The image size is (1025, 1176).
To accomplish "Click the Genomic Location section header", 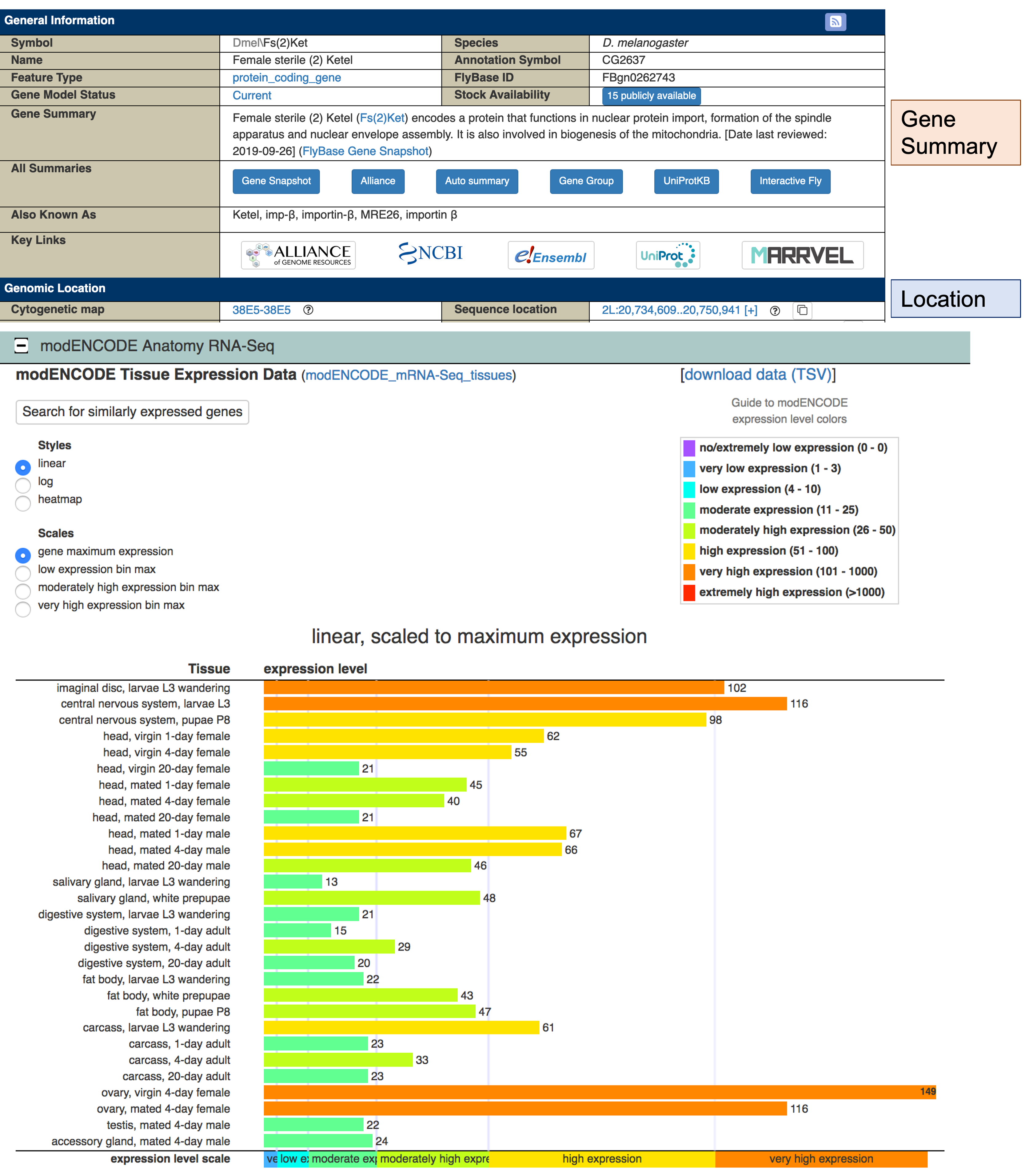I will point(442,289).
